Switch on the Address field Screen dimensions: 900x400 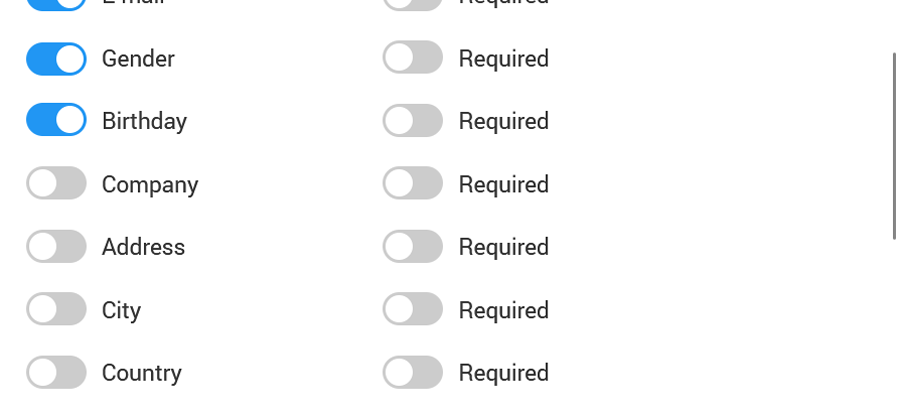click(x=56, y=246)
